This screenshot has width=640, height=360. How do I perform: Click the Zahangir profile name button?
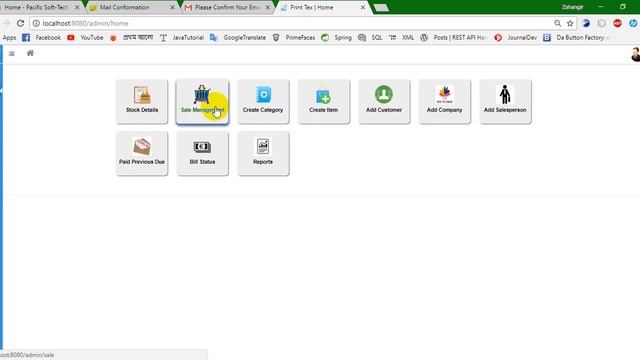pos(573,7)
